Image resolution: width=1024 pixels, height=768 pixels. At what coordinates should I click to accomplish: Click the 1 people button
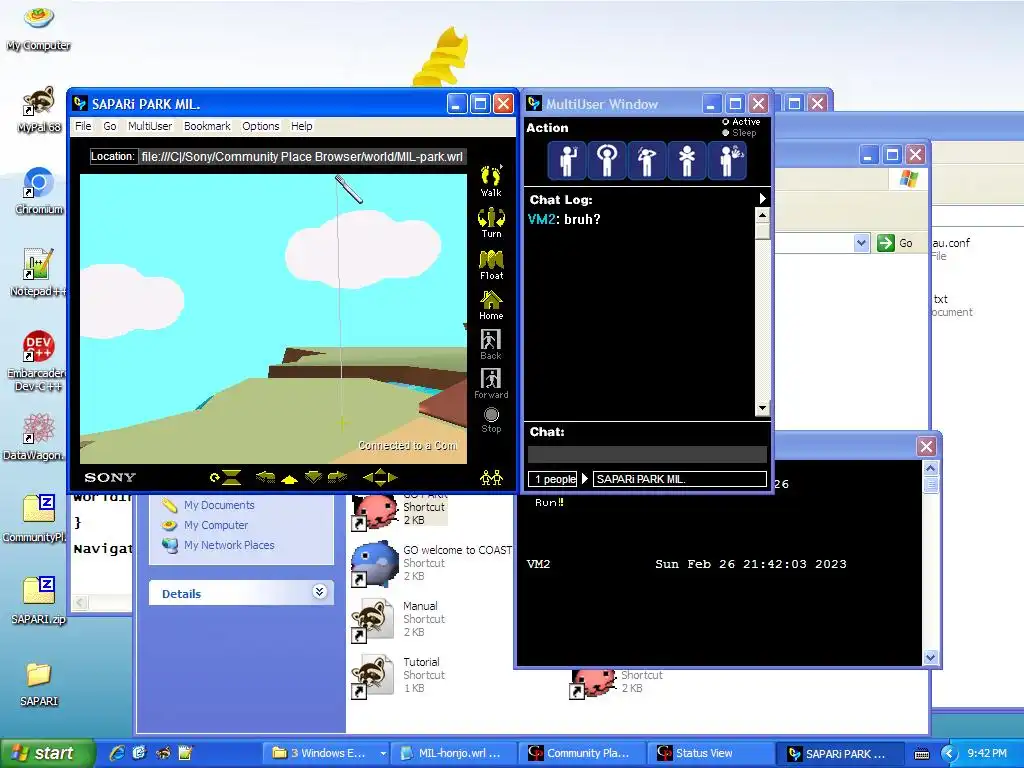pos(553,479)
